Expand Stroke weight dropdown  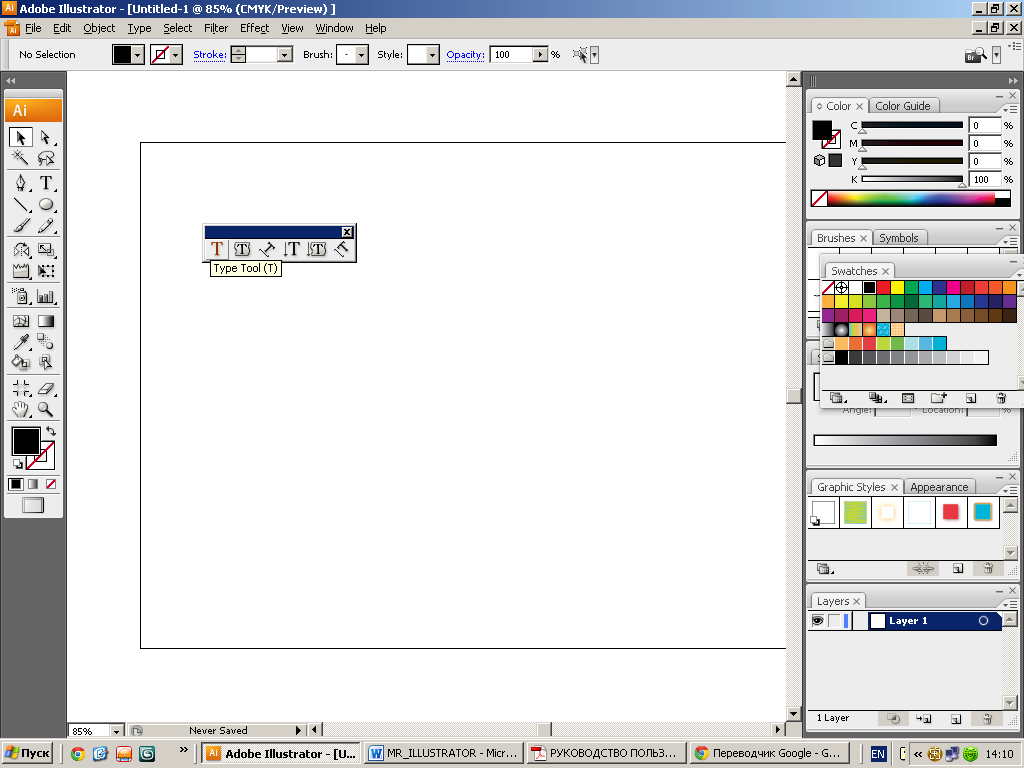click(x=284, y=55)
